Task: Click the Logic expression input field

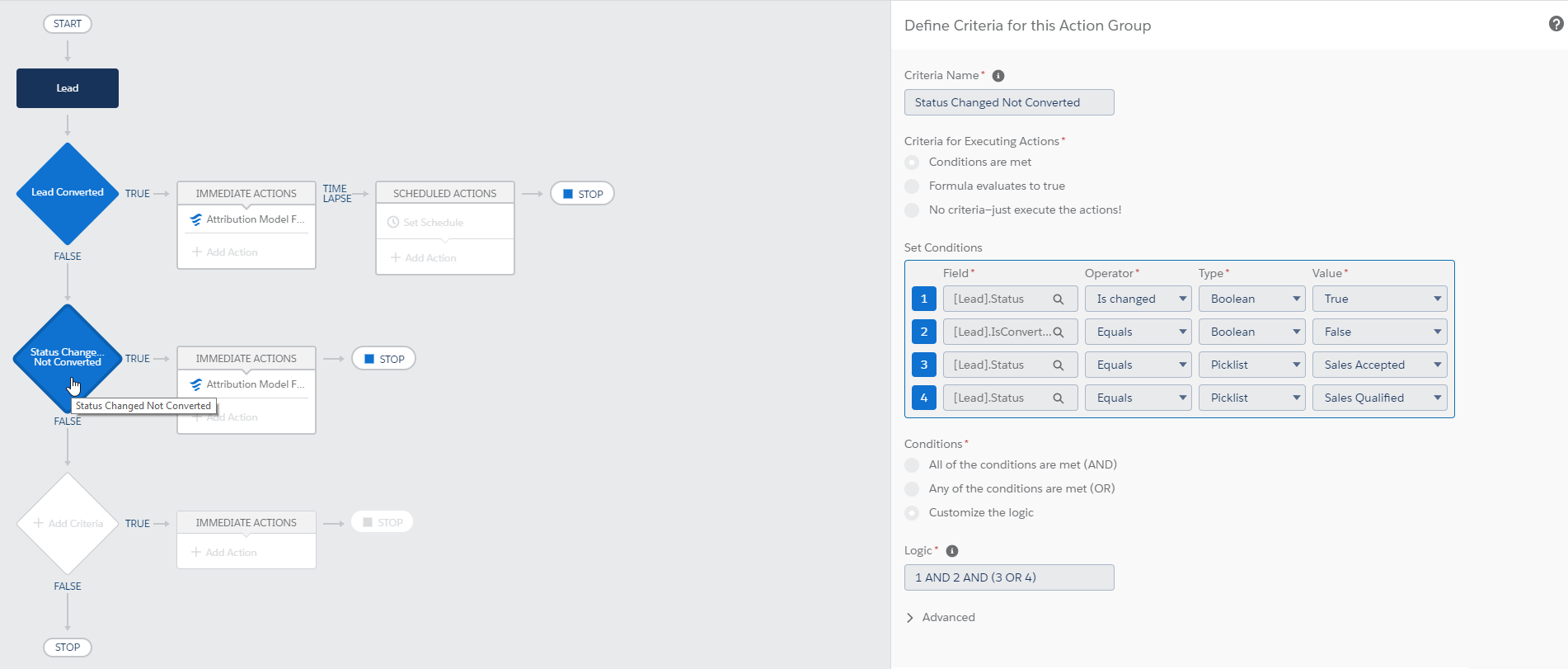Action: 1008,577
